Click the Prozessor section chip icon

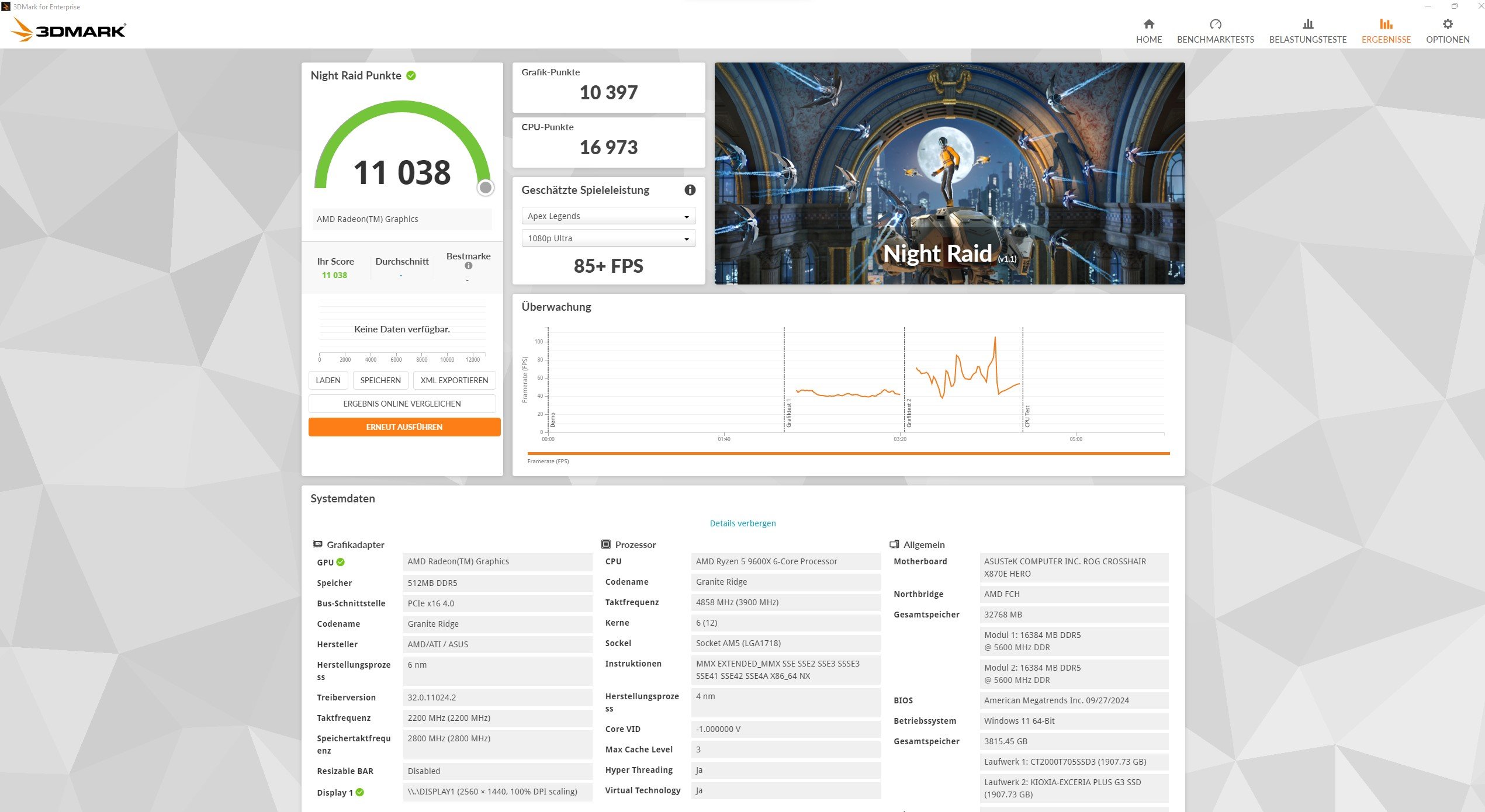coord(606,544)
